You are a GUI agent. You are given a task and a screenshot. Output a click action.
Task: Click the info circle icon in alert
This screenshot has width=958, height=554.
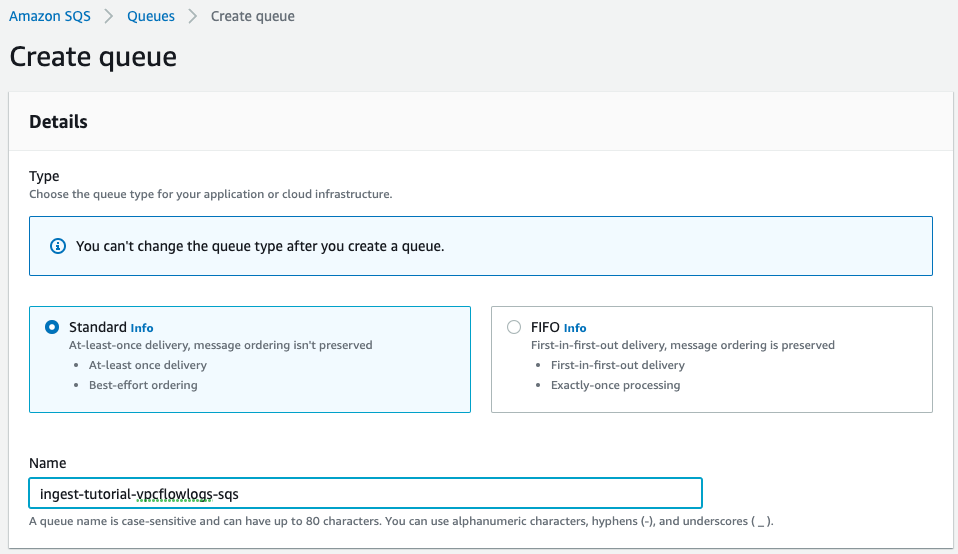tap(58, 246)
